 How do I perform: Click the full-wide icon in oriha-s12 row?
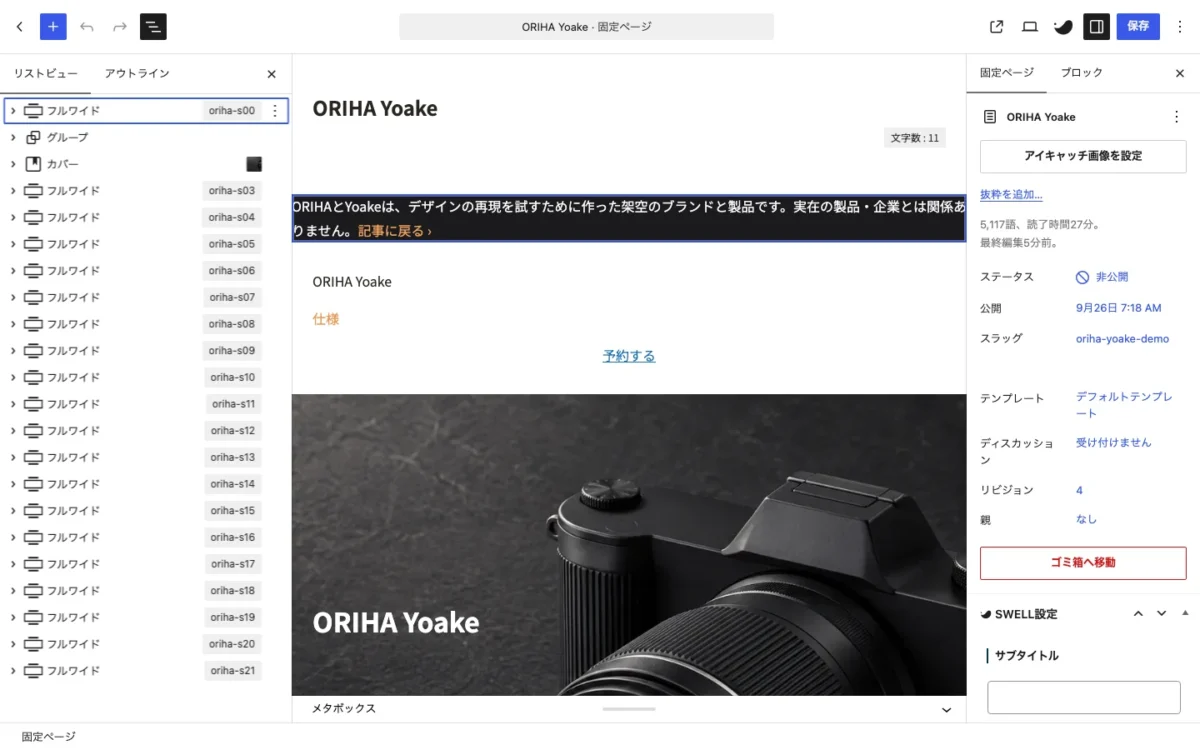[33, 431]
